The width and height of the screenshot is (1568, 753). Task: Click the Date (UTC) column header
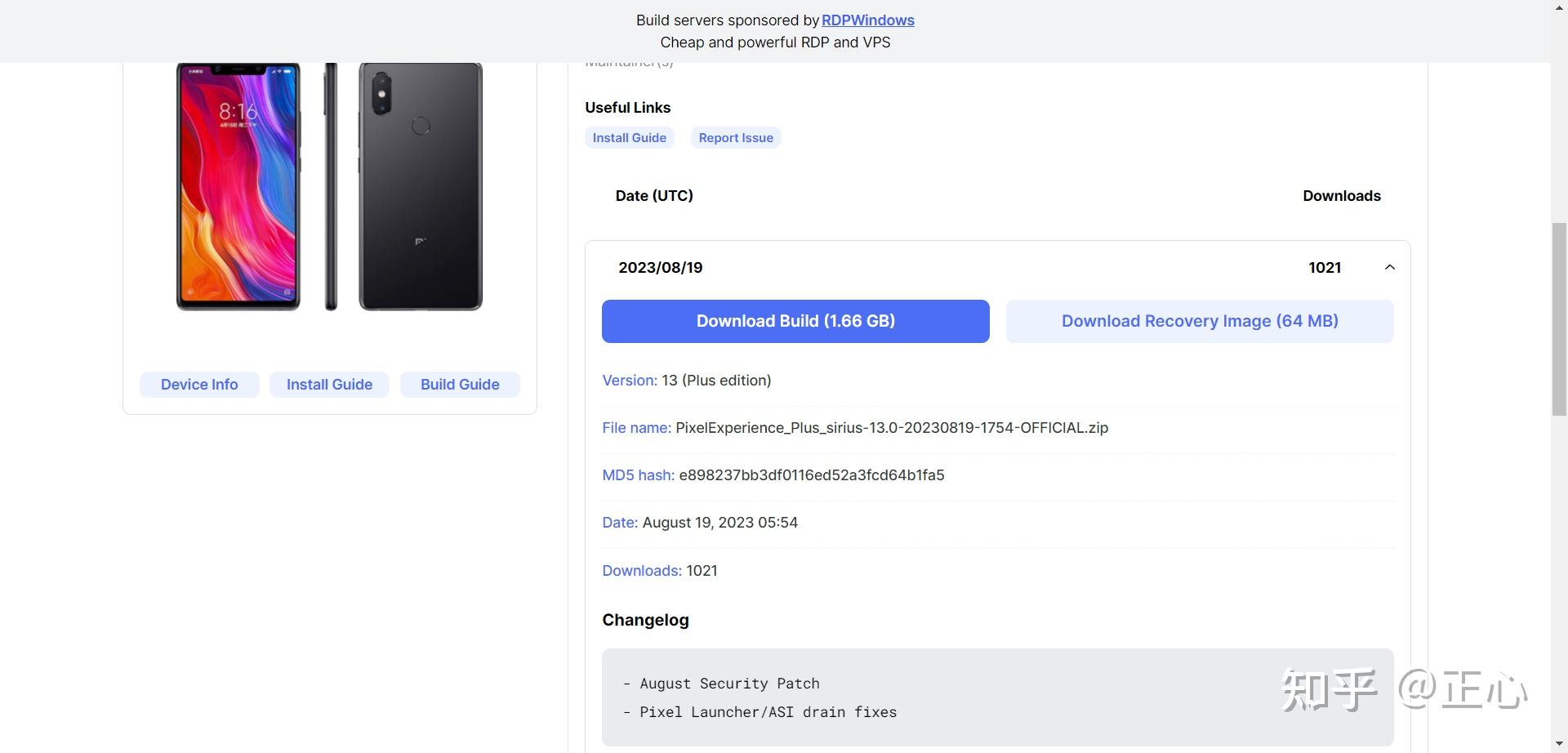(x=653, y=196)
